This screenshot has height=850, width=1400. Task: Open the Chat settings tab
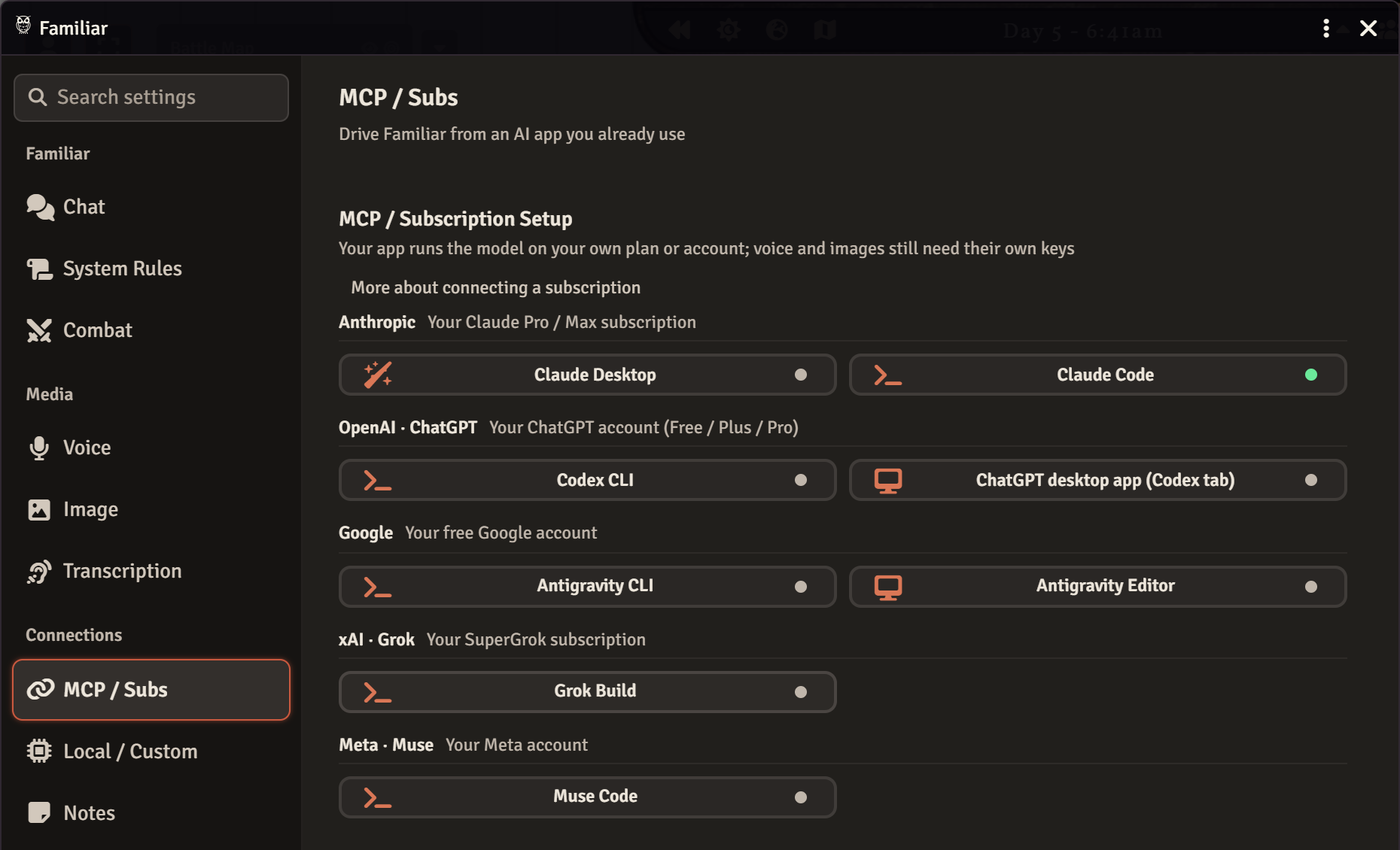(x=151, y=207)
